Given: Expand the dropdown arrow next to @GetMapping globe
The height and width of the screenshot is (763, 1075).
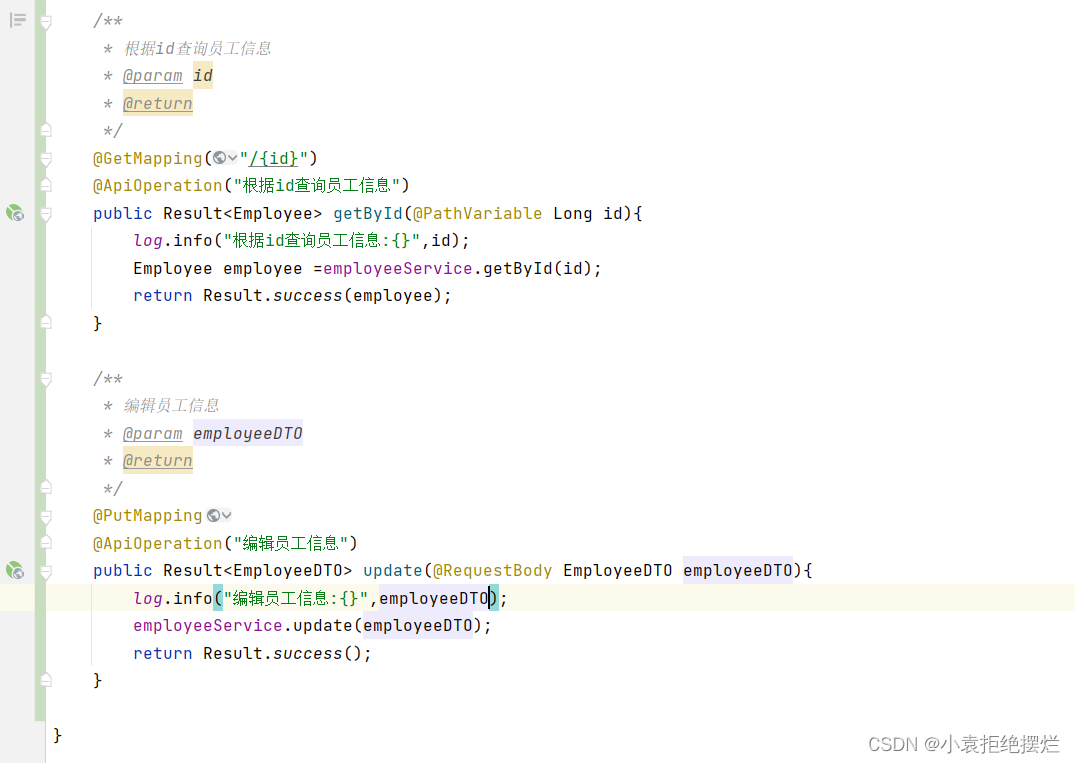Looking at the screenshot, I should pyautogui.click(x=232, y=158).
